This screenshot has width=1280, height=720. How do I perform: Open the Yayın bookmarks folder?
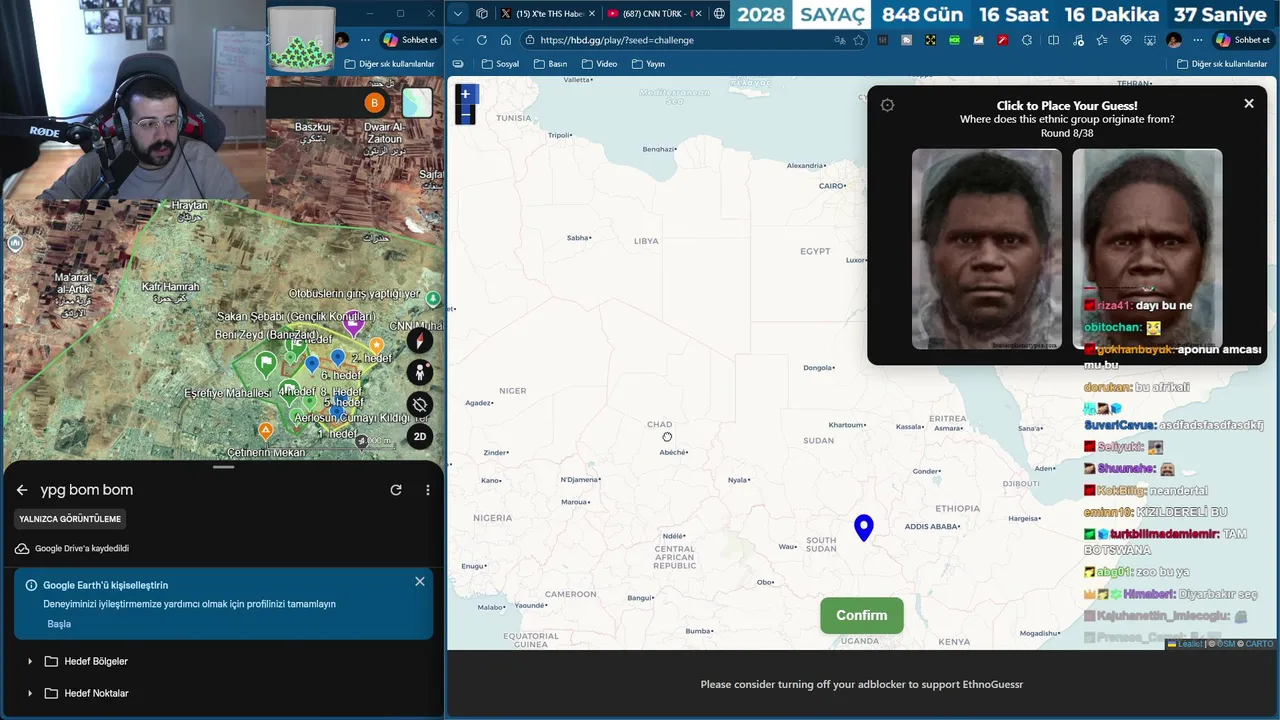pyautogui.click(x=648, y=64)
